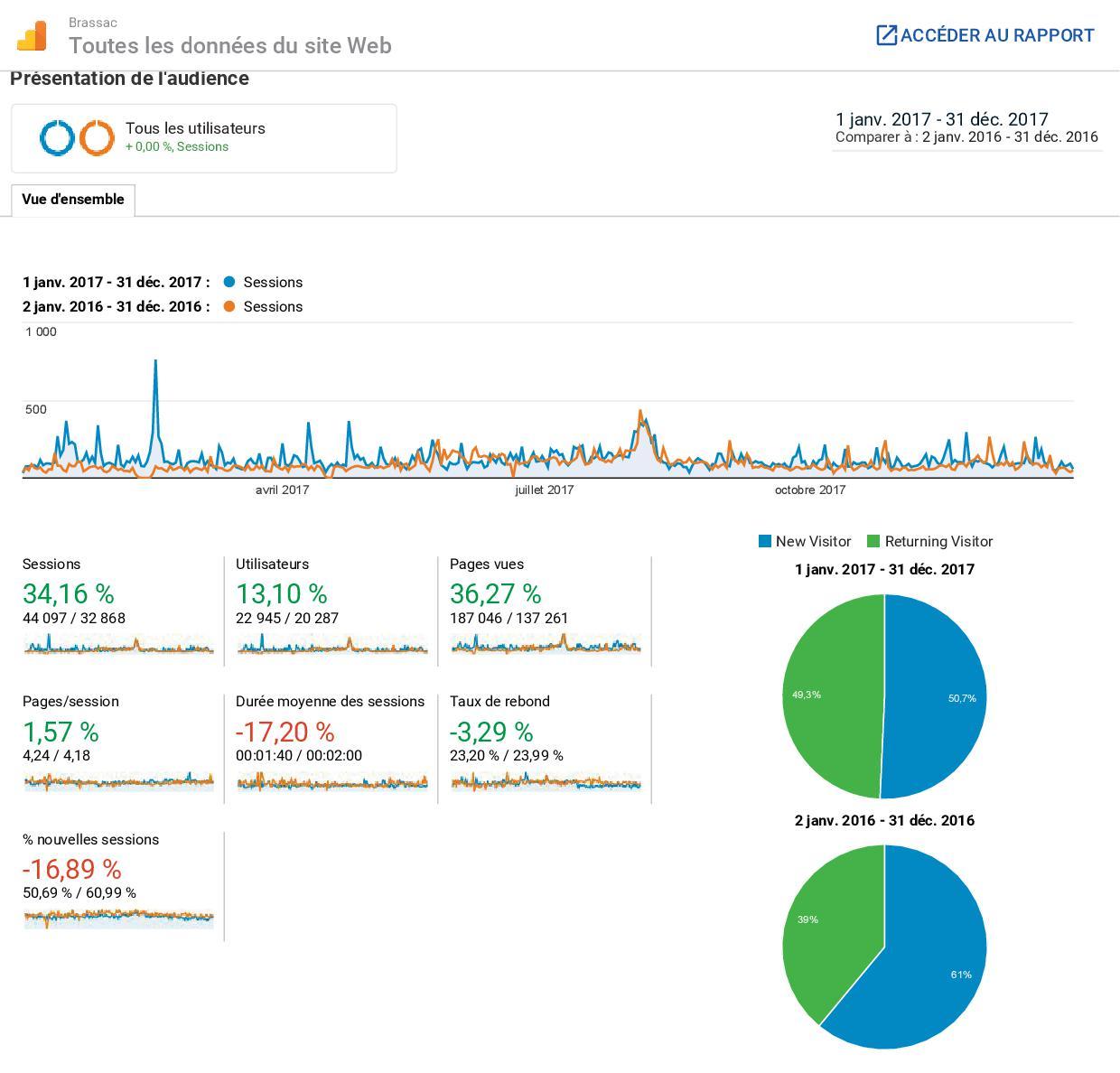Click the orange donut segment icon
Image resolution: width=1120 pixels, height=1073 pixels.
click(x=97, y=138)
